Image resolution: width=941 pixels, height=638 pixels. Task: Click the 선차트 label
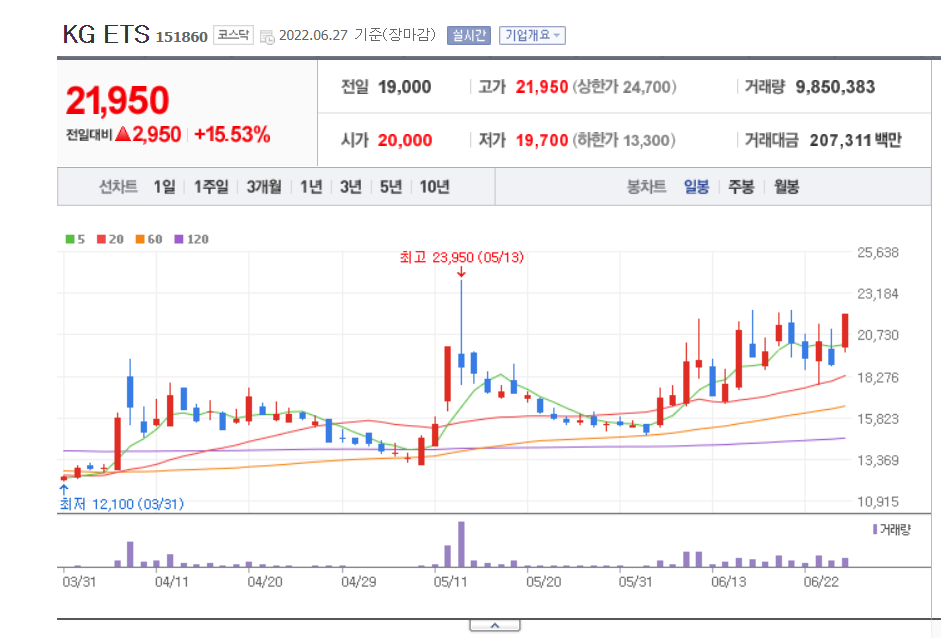(x=118, y=187)
